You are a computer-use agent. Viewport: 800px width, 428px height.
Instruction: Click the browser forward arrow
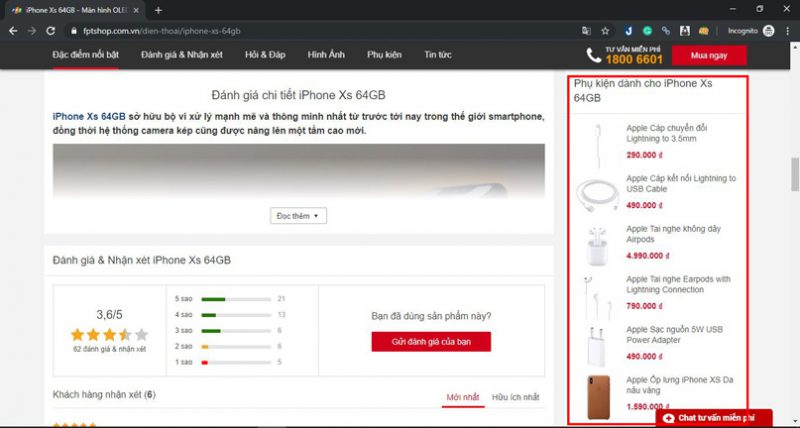click(32, 31)
